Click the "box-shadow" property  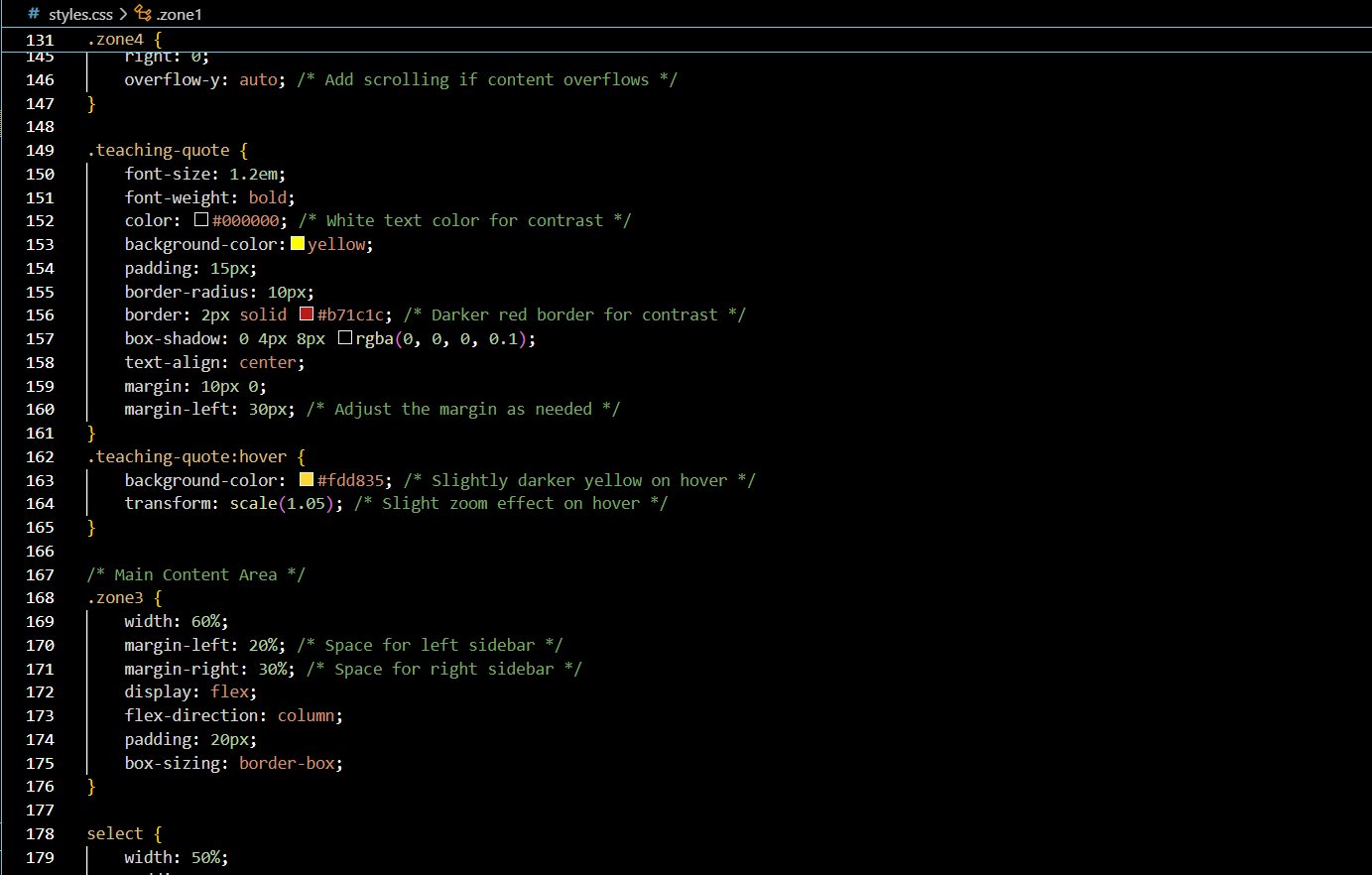coord(173,338)
